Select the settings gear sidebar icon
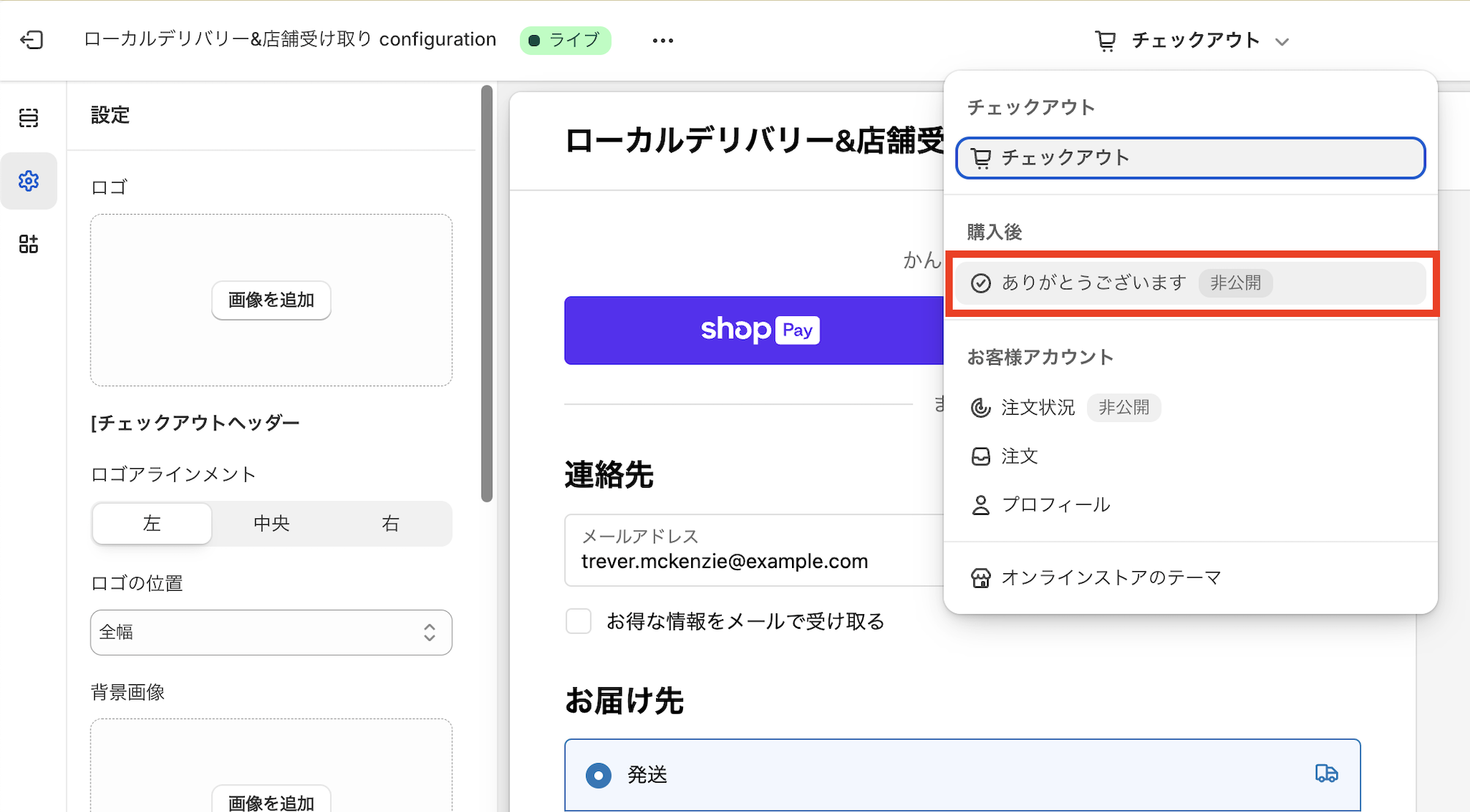 28,180
